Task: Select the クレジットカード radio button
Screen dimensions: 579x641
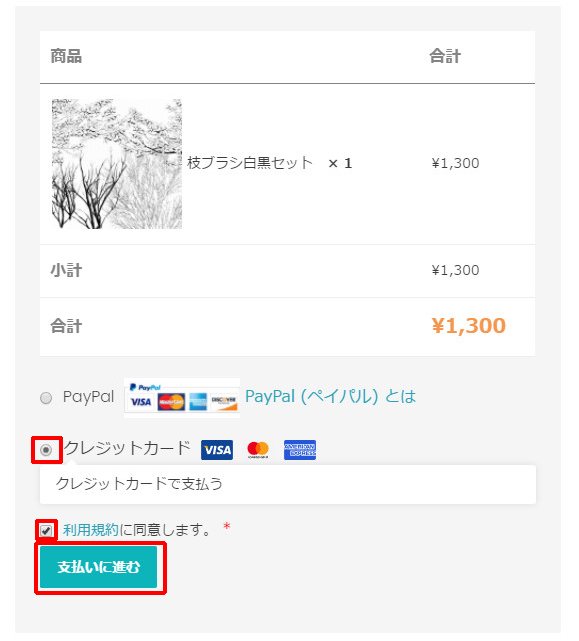Action: (x=46, y=450)
